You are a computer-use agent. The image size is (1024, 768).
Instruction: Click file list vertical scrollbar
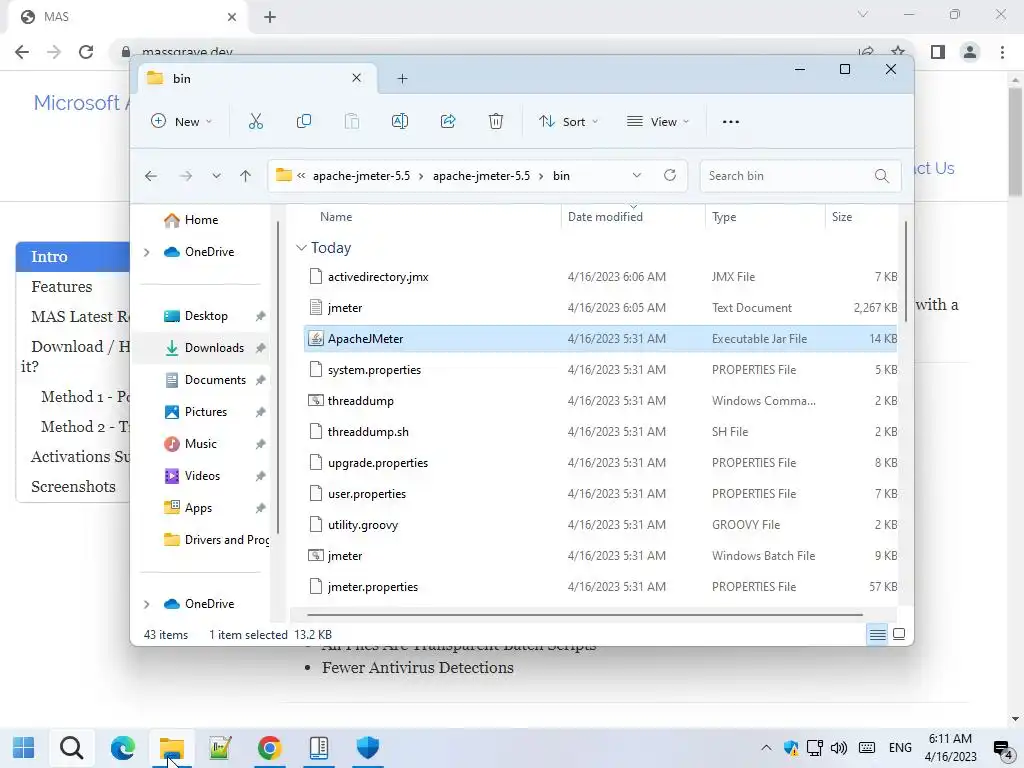pyautogui.click(x=906, y=271)
